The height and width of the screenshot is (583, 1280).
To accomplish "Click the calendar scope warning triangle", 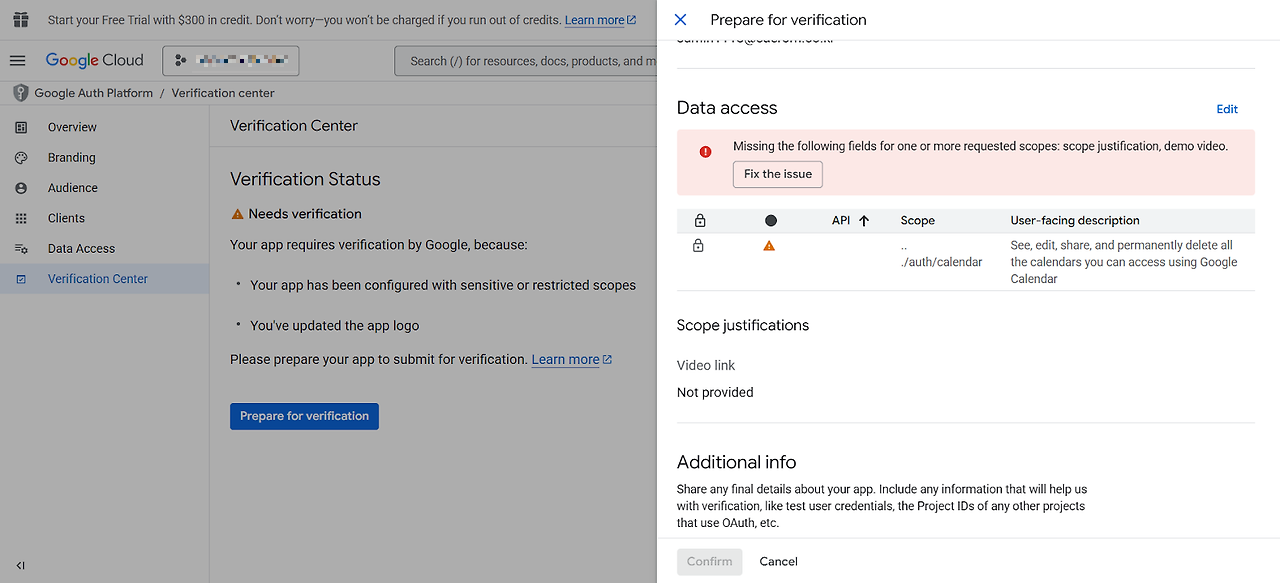I will (x=769, y=246).
